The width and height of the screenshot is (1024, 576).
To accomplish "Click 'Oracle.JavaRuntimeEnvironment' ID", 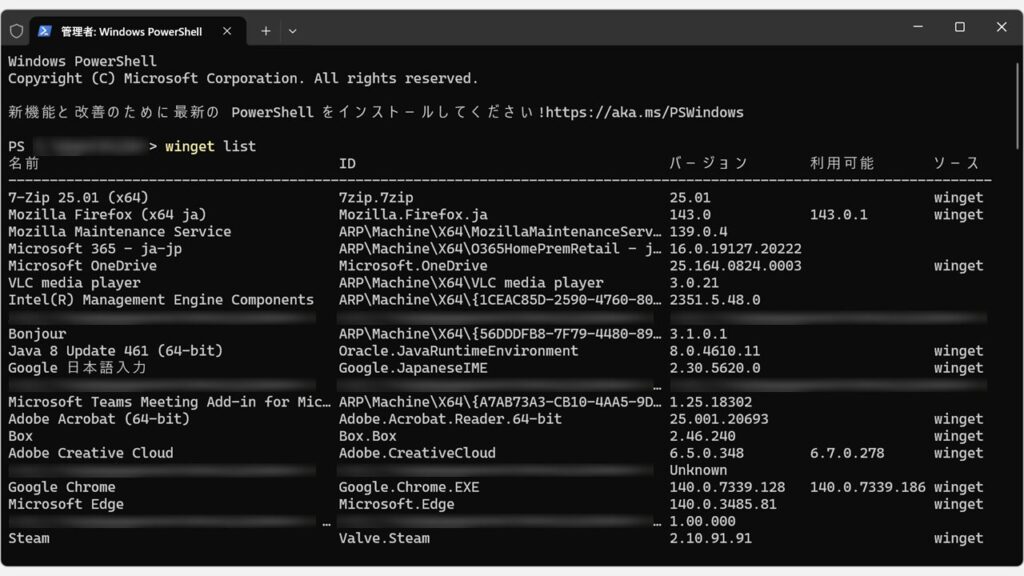I will pos(458,350).
